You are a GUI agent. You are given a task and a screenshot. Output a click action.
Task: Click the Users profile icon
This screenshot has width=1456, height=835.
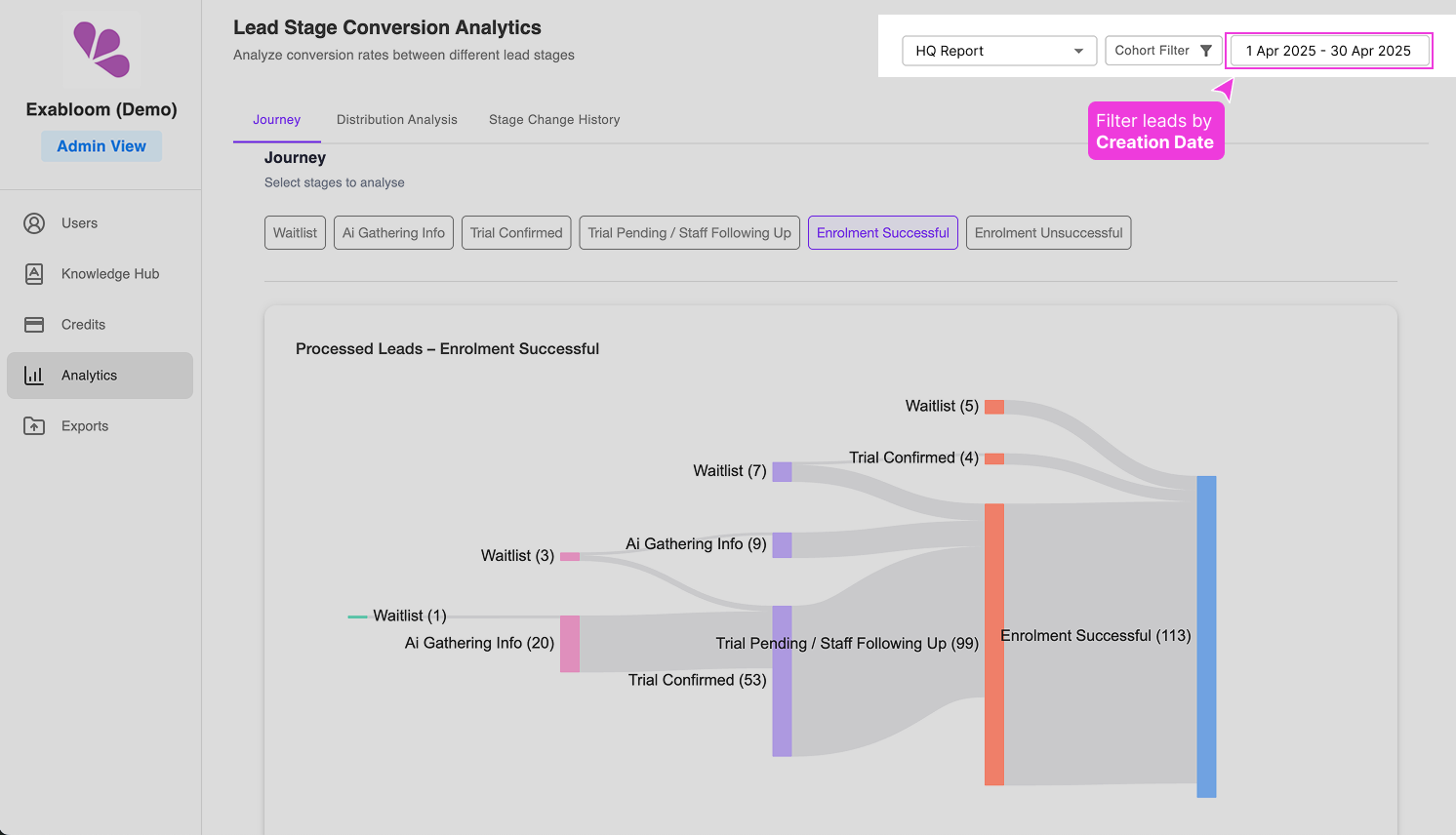(34, 223)
